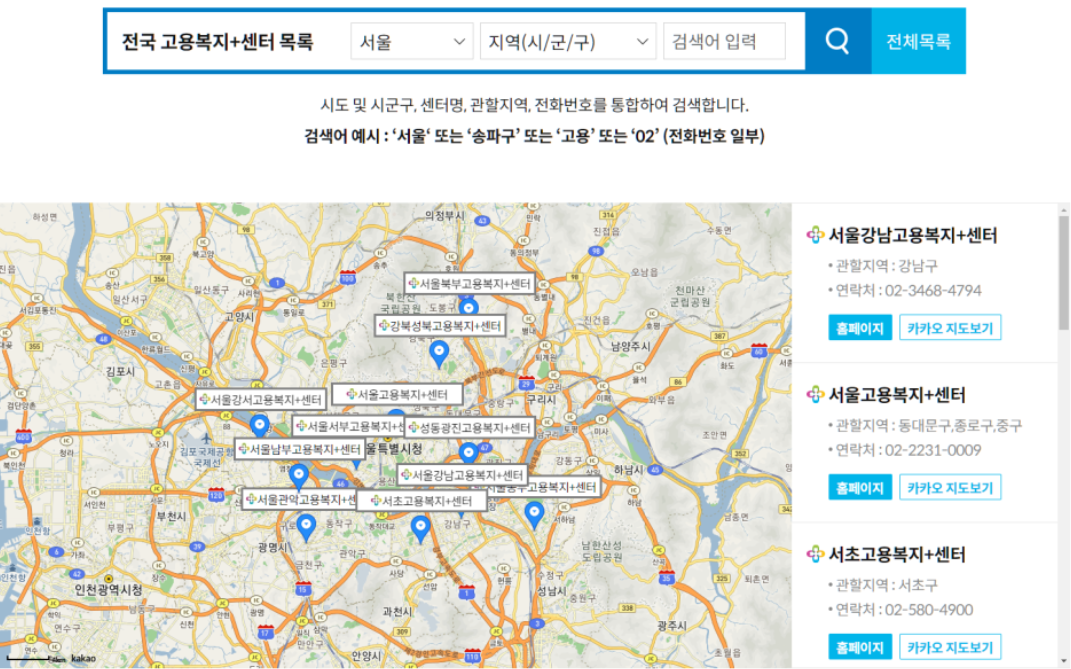
Task: Click the center list scrollbar
Action: coord(1063,273)
